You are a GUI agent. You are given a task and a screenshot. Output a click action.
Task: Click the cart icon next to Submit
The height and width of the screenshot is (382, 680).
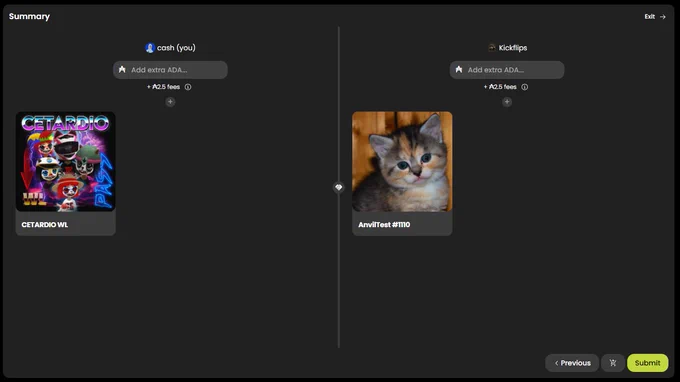pyautogui.click(x=613, y=363)
